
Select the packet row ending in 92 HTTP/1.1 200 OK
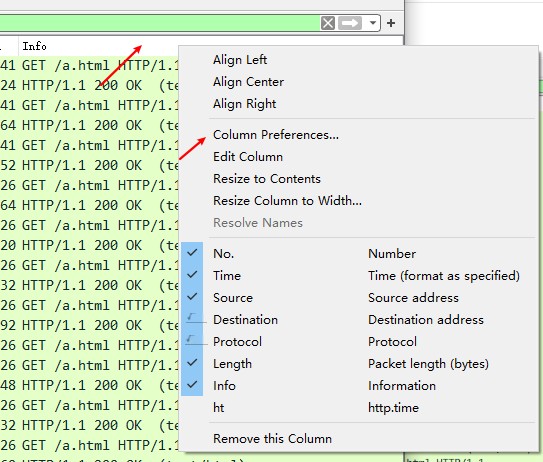89,325
